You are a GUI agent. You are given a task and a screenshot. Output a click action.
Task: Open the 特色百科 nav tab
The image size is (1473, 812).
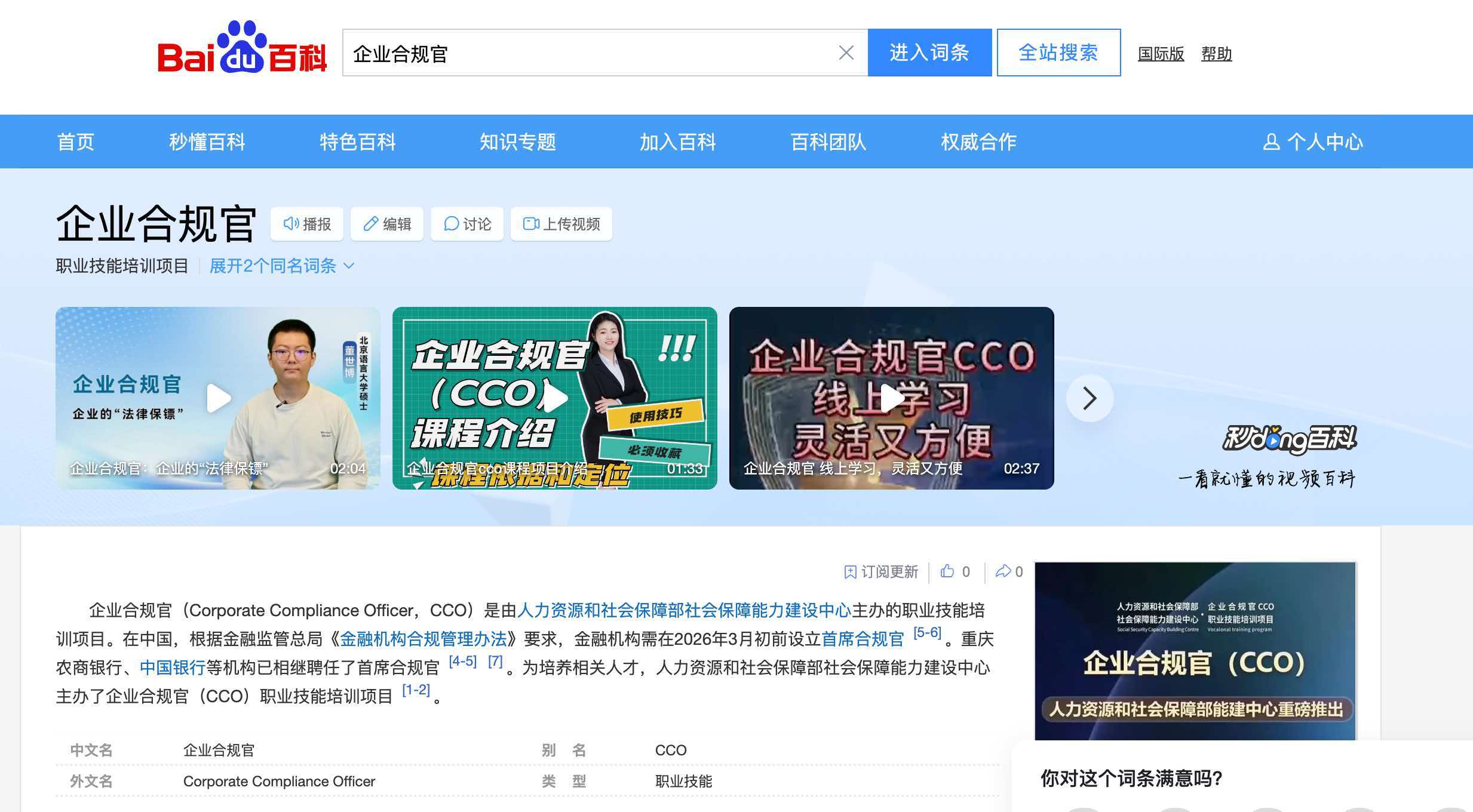357,142
